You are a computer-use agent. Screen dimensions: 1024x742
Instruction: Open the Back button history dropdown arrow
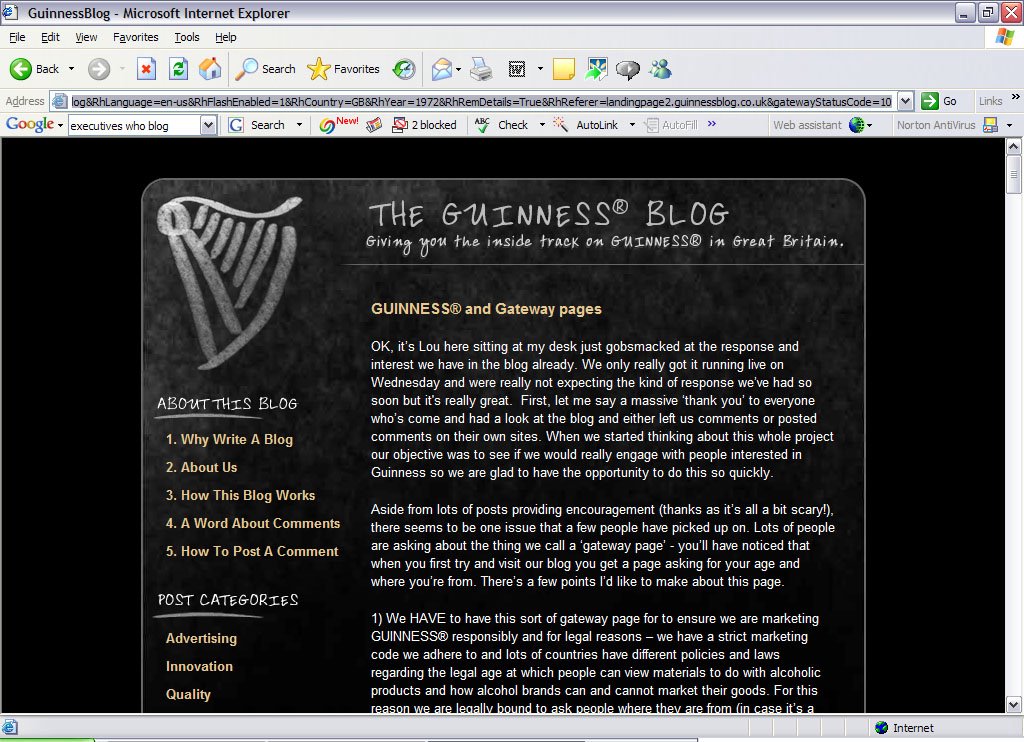click(71, 69)
